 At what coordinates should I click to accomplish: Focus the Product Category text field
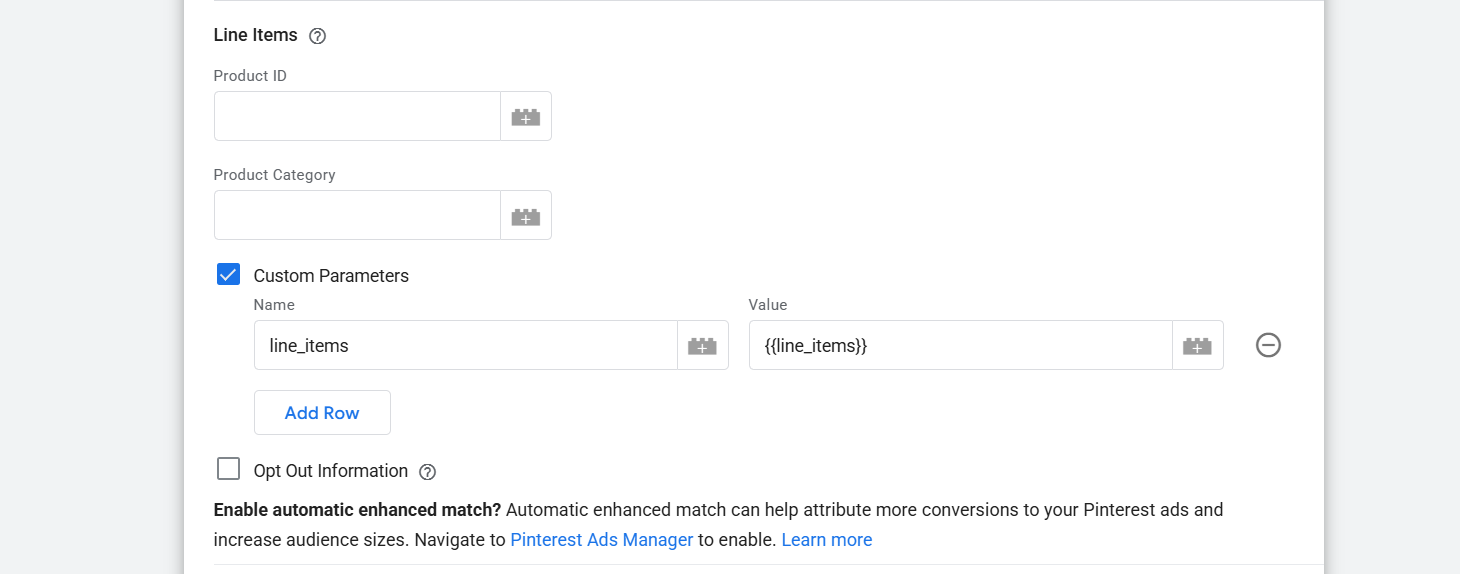click(x=357, y=216)
